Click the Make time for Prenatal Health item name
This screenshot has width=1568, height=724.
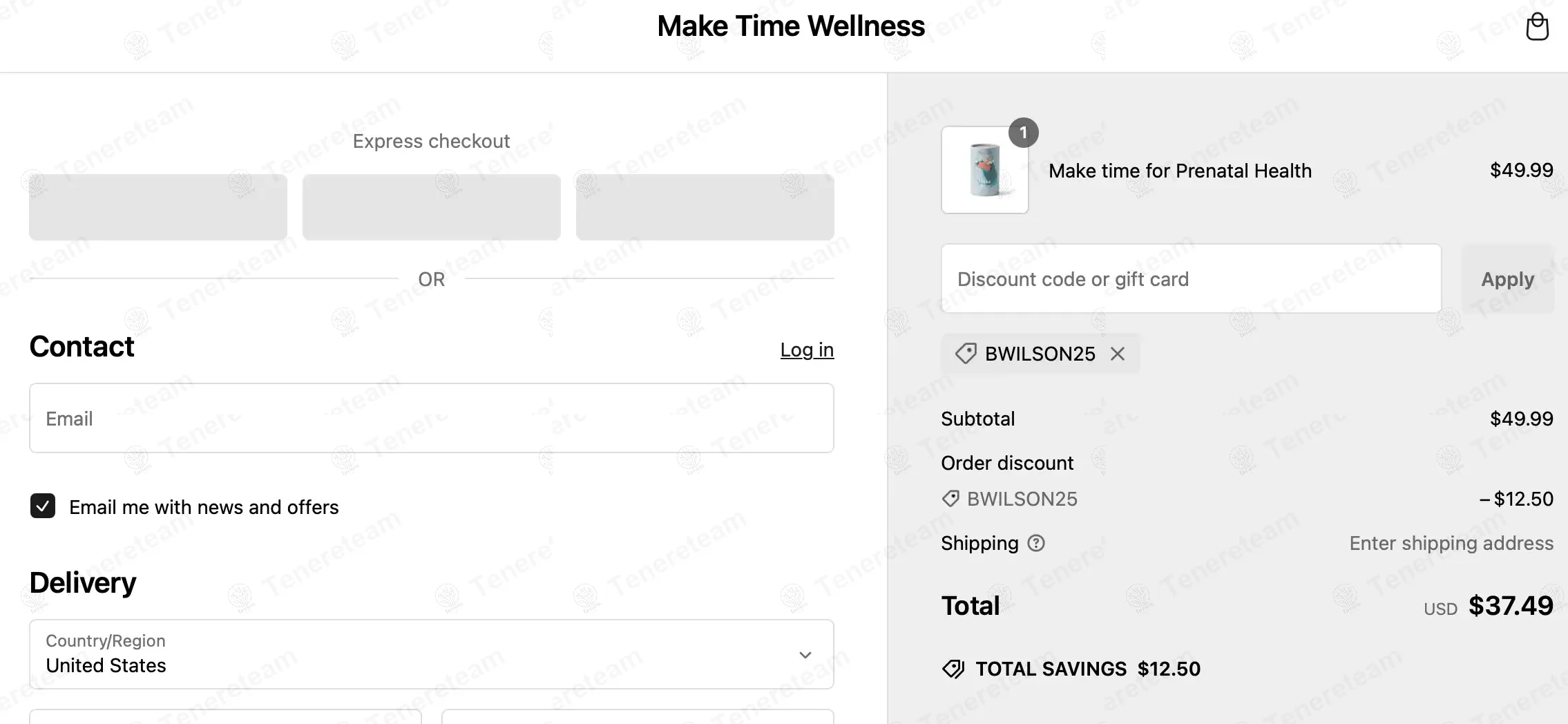click(x=1180, y=171)
